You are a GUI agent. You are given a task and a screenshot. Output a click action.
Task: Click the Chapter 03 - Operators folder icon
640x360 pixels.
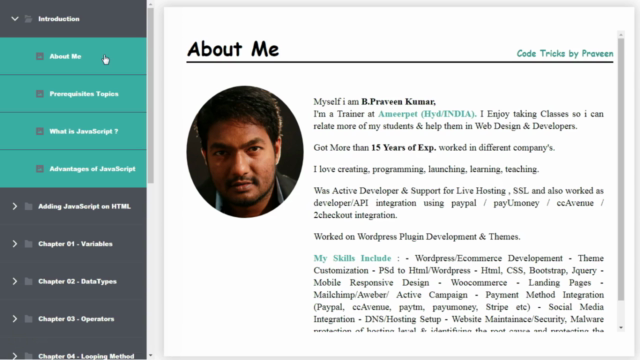click(x=29, y=319)
